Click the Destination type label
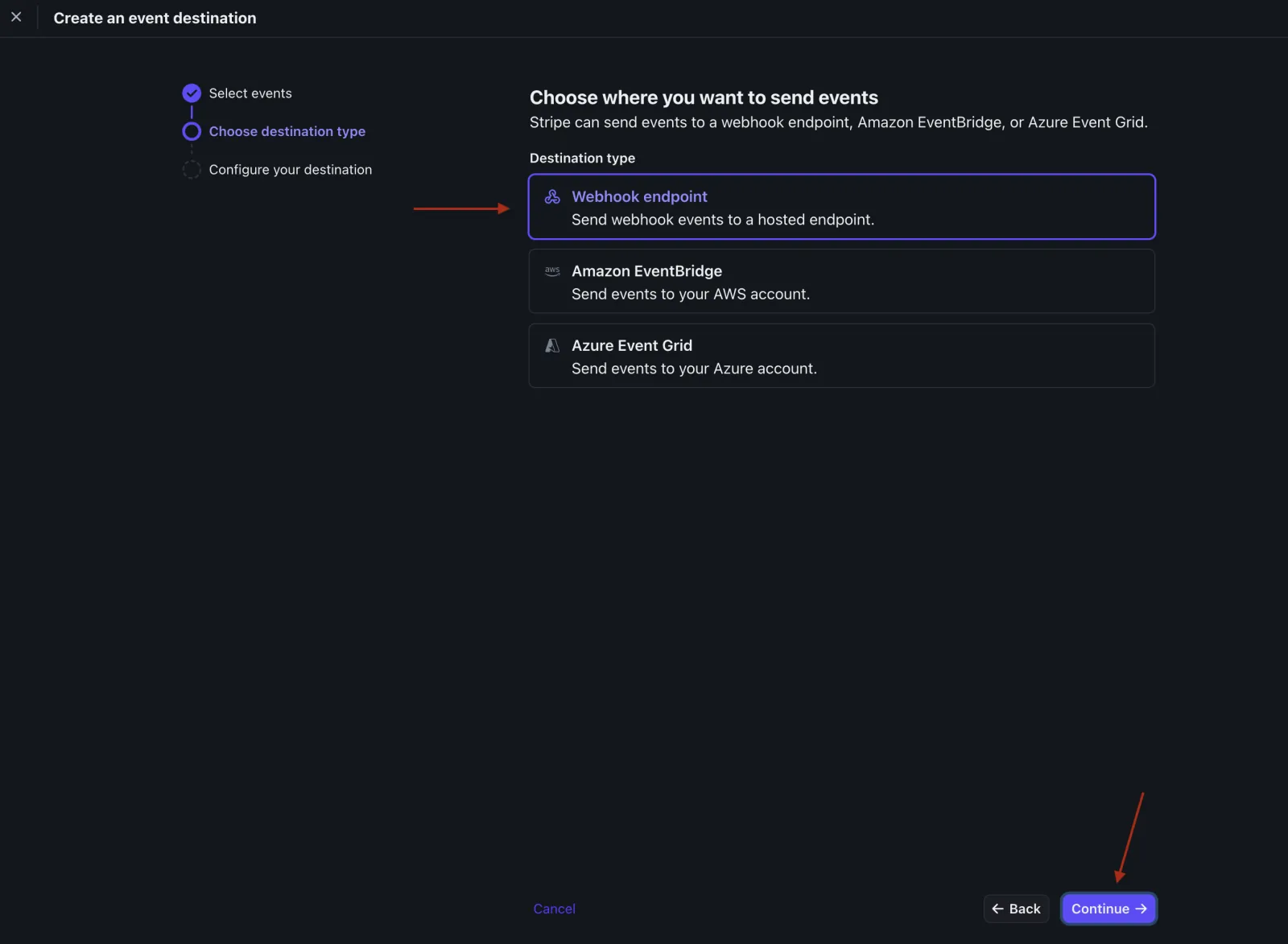This screenshot has width=1288, height=944. tap(582, 158)
